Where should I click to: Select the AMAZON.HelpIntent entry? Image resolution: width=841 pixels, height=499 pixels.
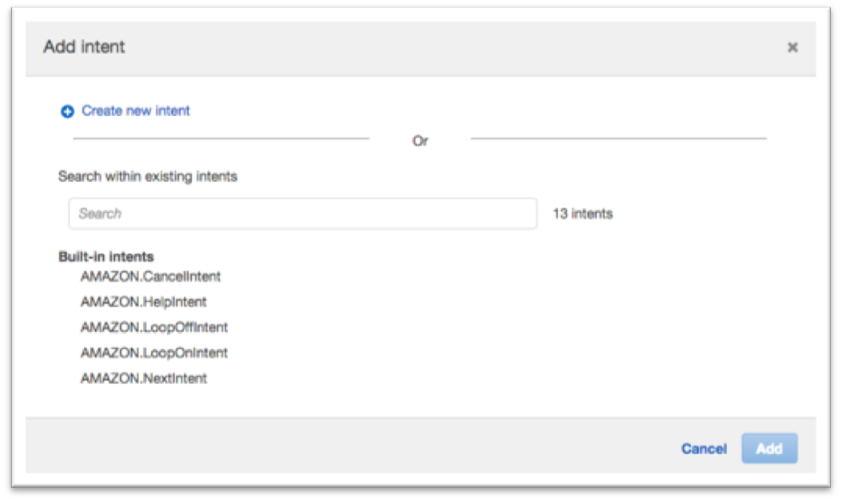point(144,302)
